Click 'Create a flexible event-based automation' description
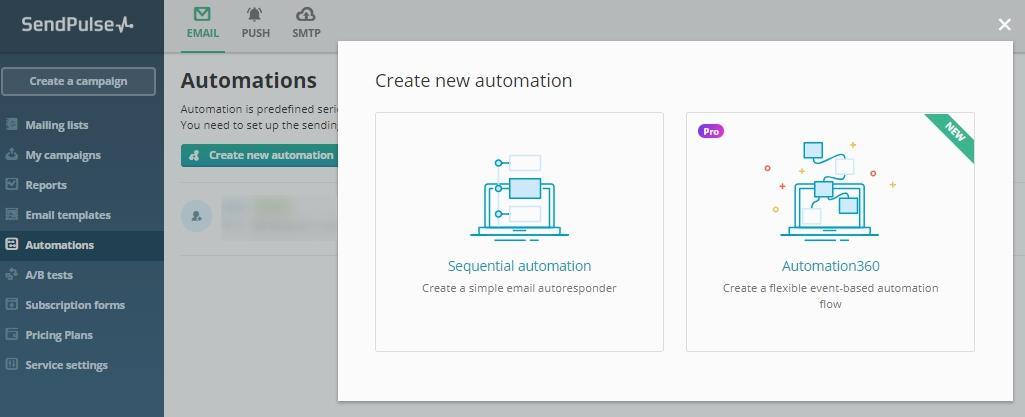The width and height of the screenshot is (1025, 417). (x=830, y=296)
